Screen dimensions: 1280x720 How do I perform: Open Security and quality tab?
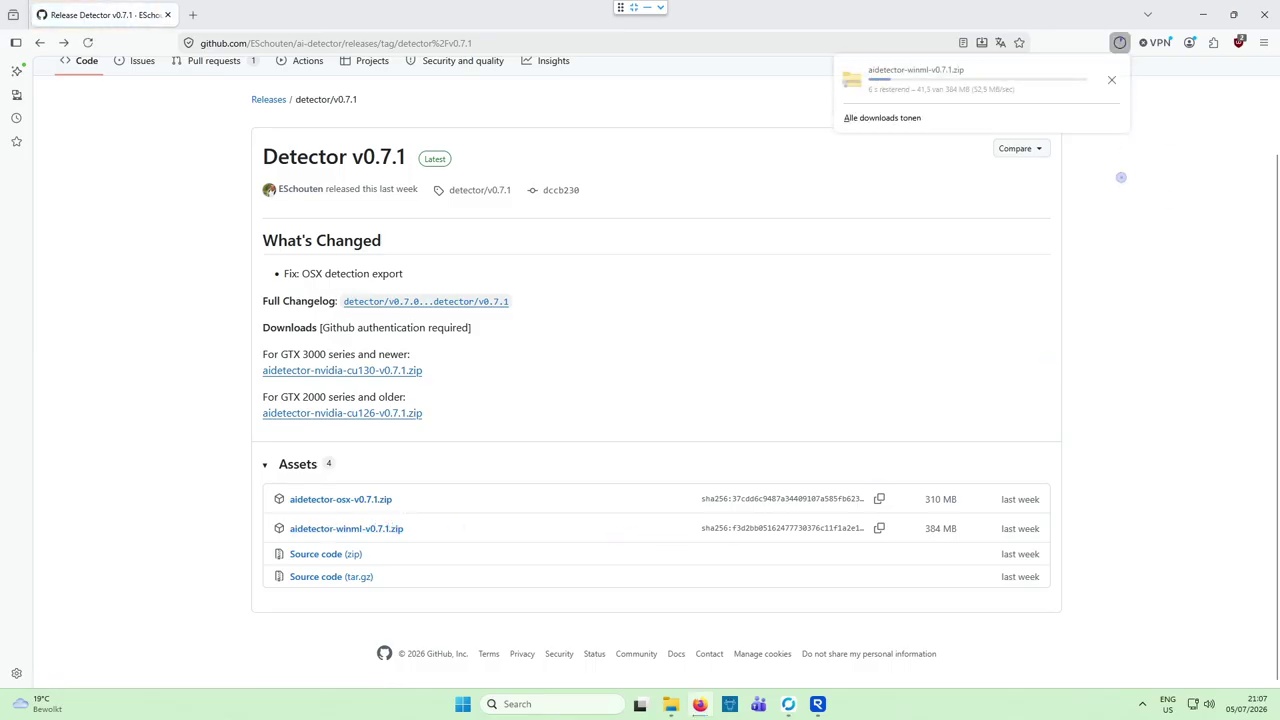[x=454, y=61]
